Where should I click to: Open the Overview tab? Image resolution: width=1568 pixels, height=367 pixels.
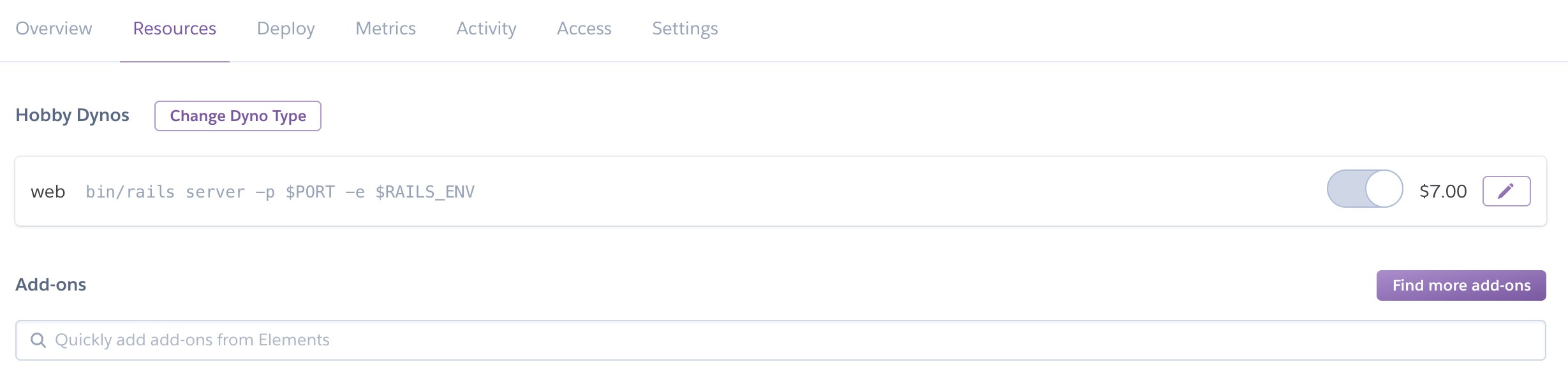click(x=54, y=29)
